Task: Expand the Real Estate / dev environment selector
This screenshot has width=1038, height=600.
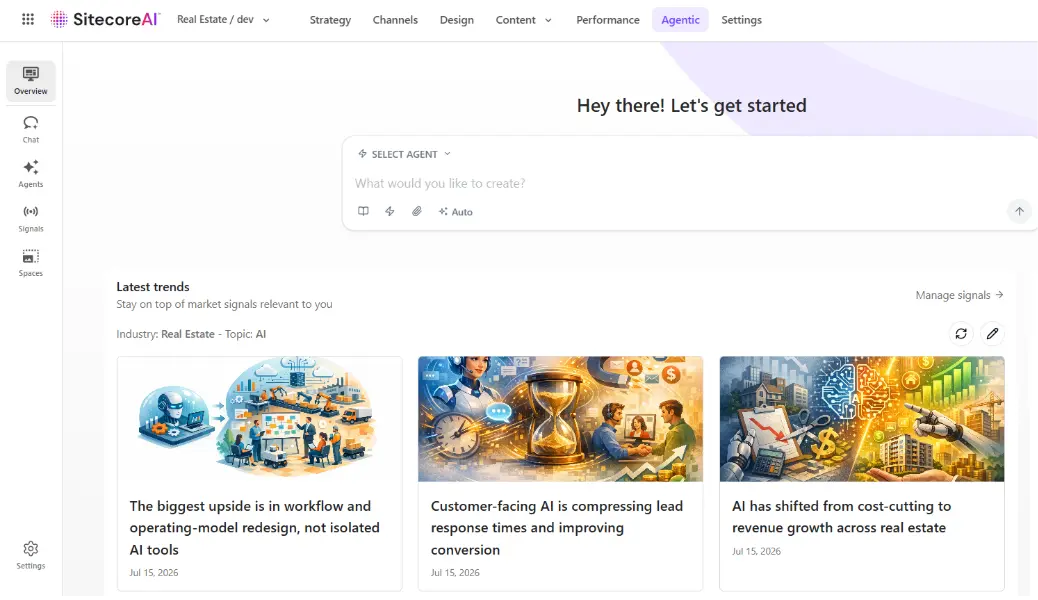Action: (x=224, y=20)
